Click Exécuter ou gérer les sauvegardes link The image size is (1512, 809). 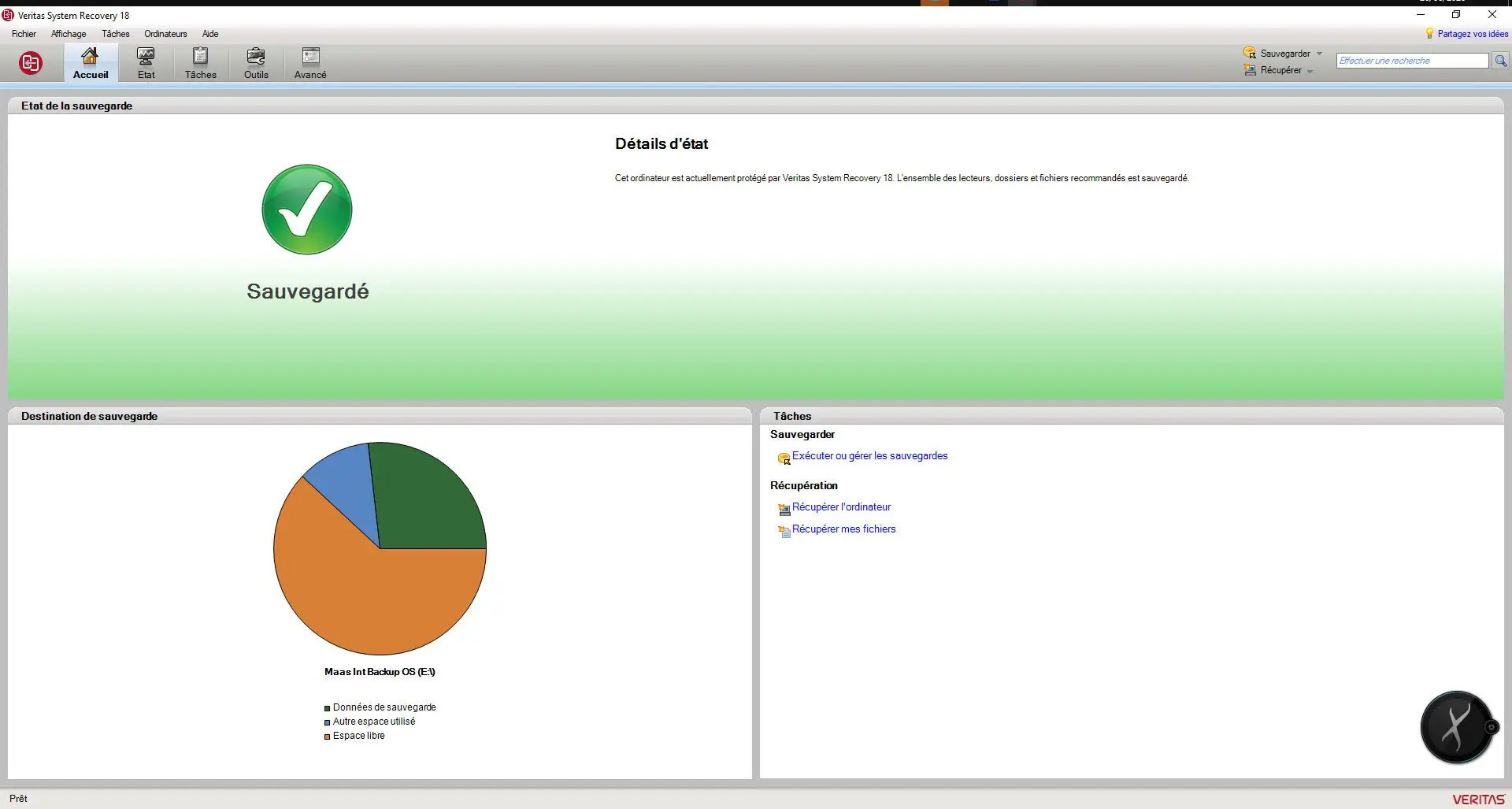(869, 456)
